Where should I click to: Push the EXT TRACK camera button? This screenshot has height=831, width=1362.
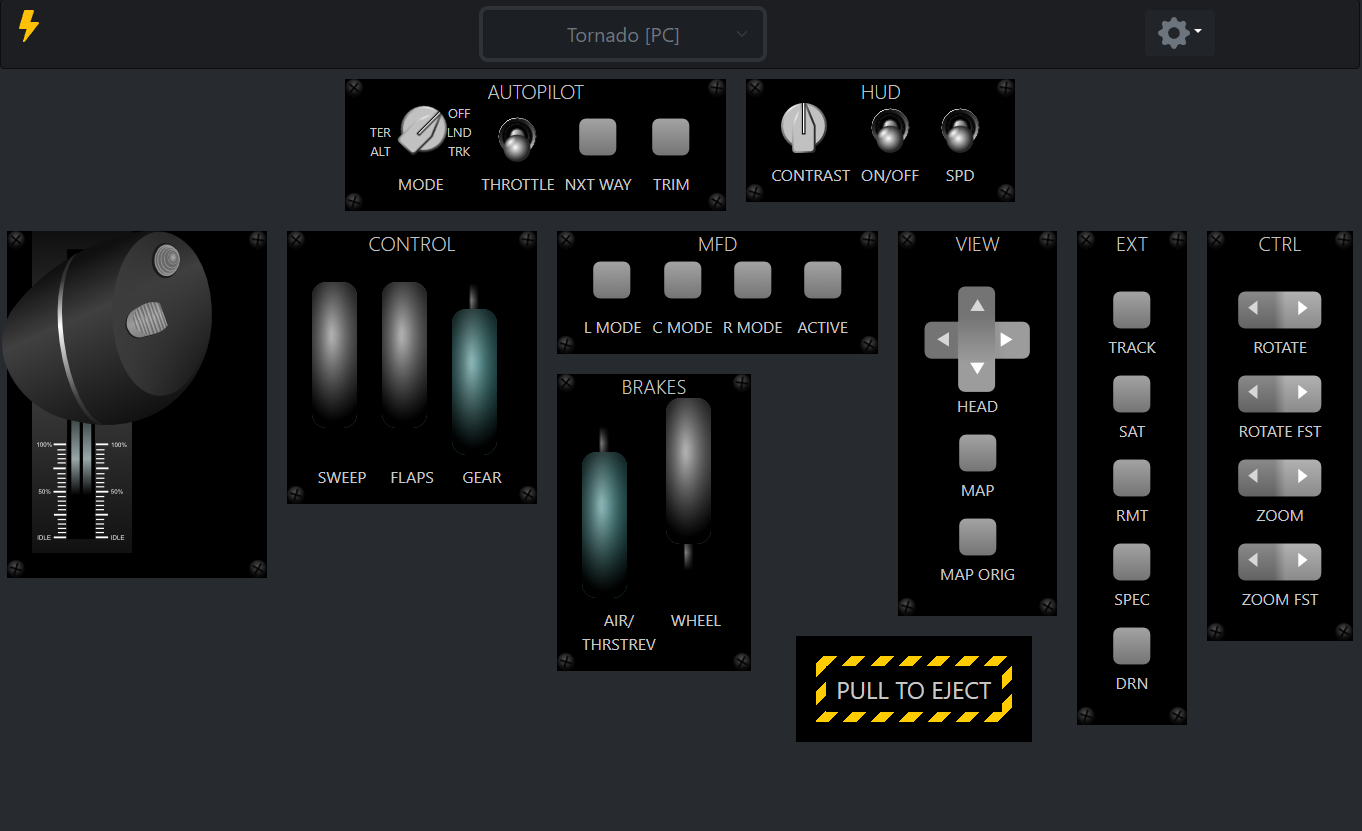pyautogui.click(x=1132, y=310)
